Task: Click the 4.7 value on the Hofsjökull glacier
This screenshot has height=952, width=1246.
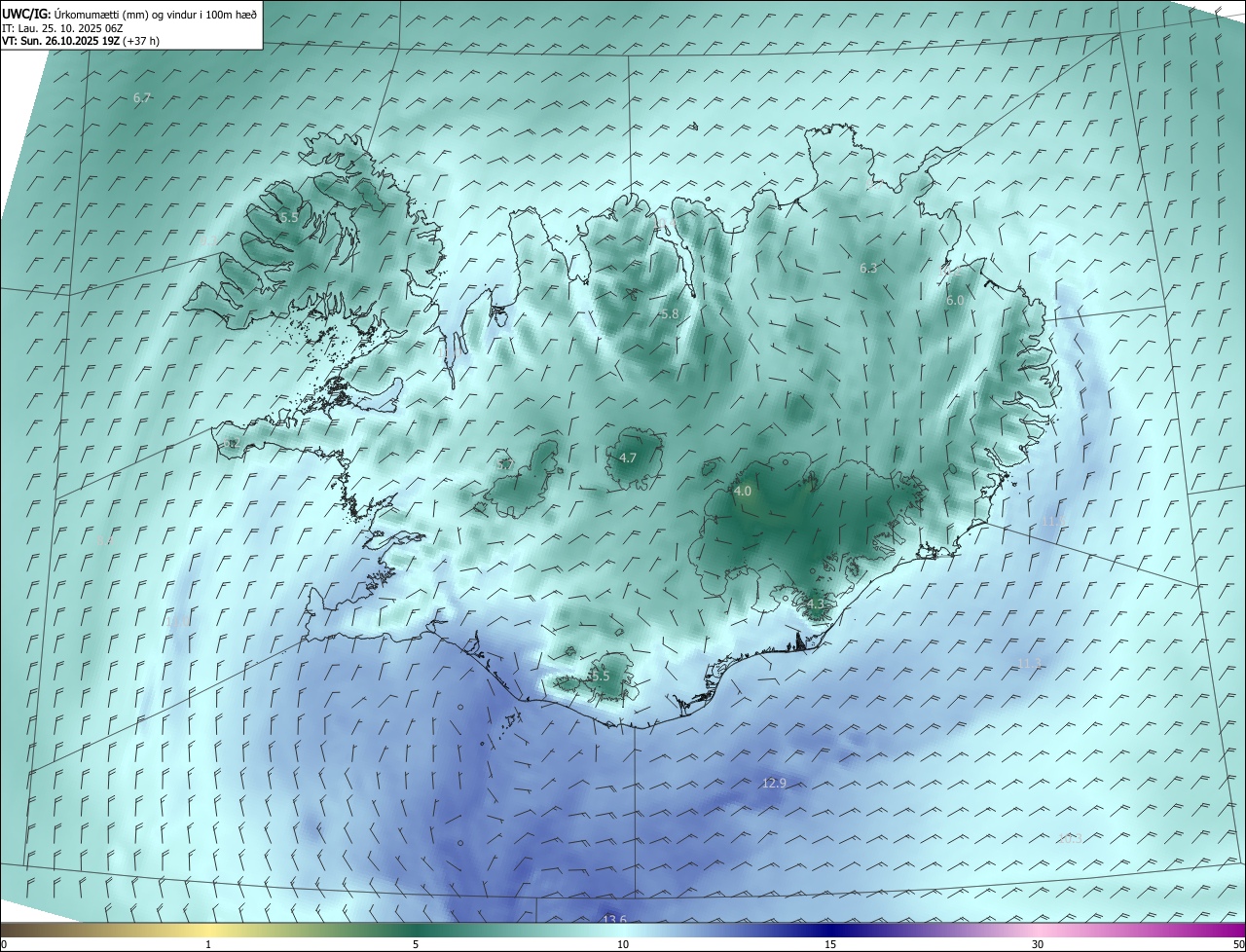Action: (628, 458)
